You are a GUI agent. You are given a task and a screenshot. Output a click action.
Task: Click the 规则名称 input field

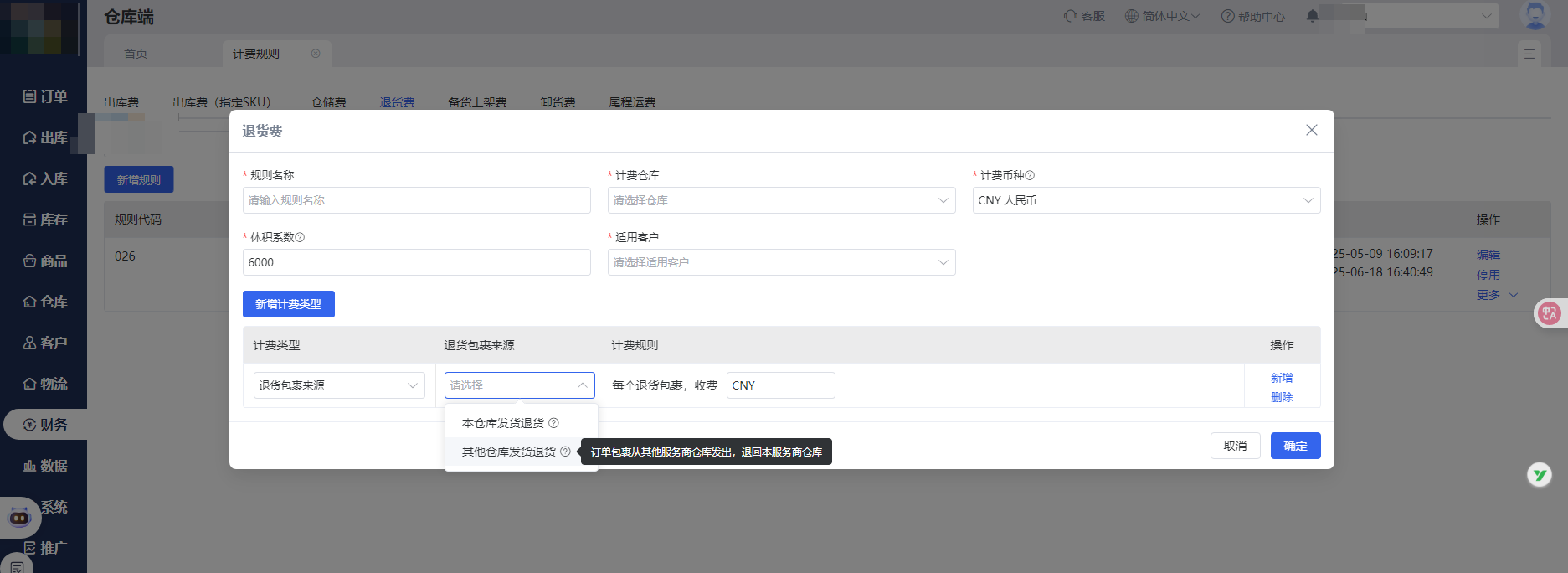point(416,200)
